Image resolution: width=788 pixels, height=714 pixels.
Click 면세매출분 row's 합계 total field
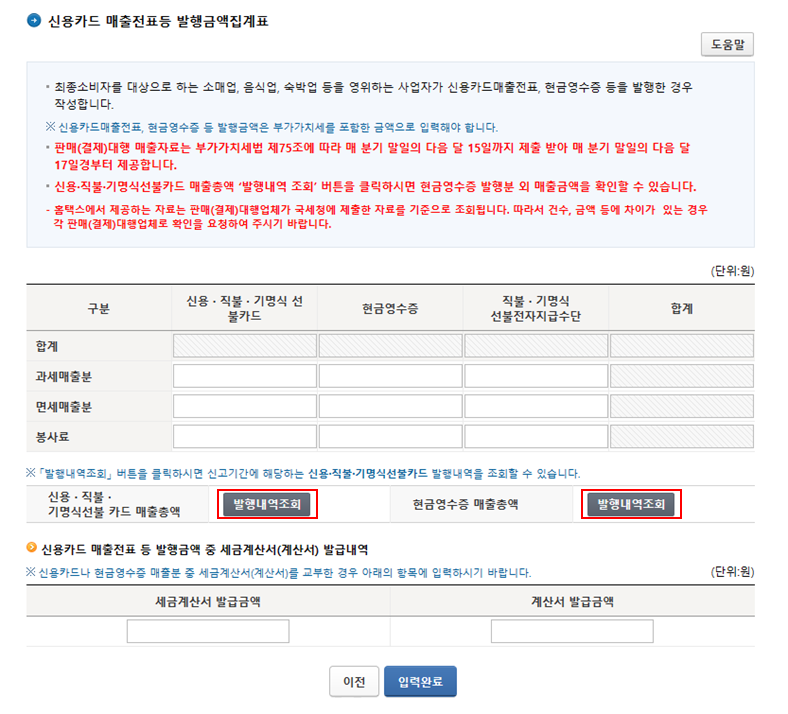pos(682,406)
